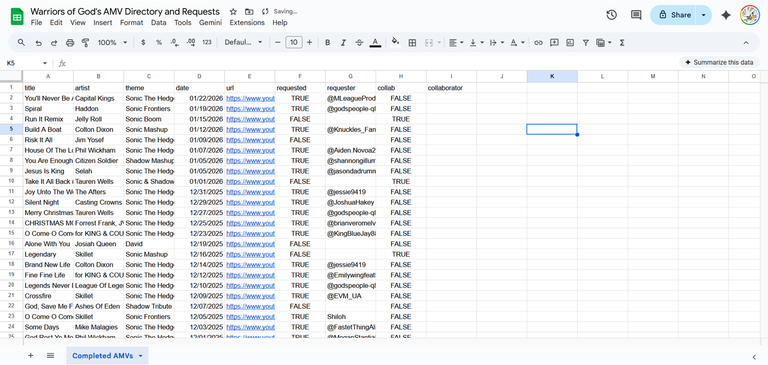Add a new sheet

[x=30, y=356]
